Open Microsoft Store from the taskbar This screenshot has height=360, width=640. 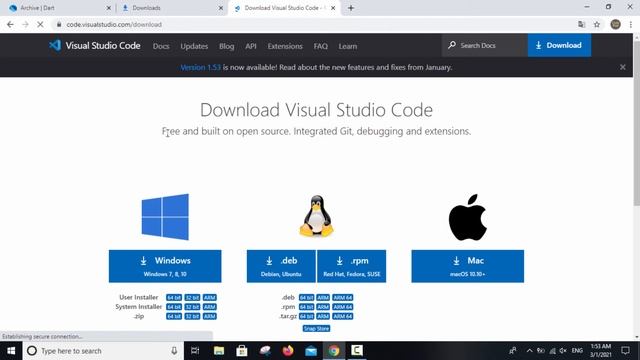[242, 351]
